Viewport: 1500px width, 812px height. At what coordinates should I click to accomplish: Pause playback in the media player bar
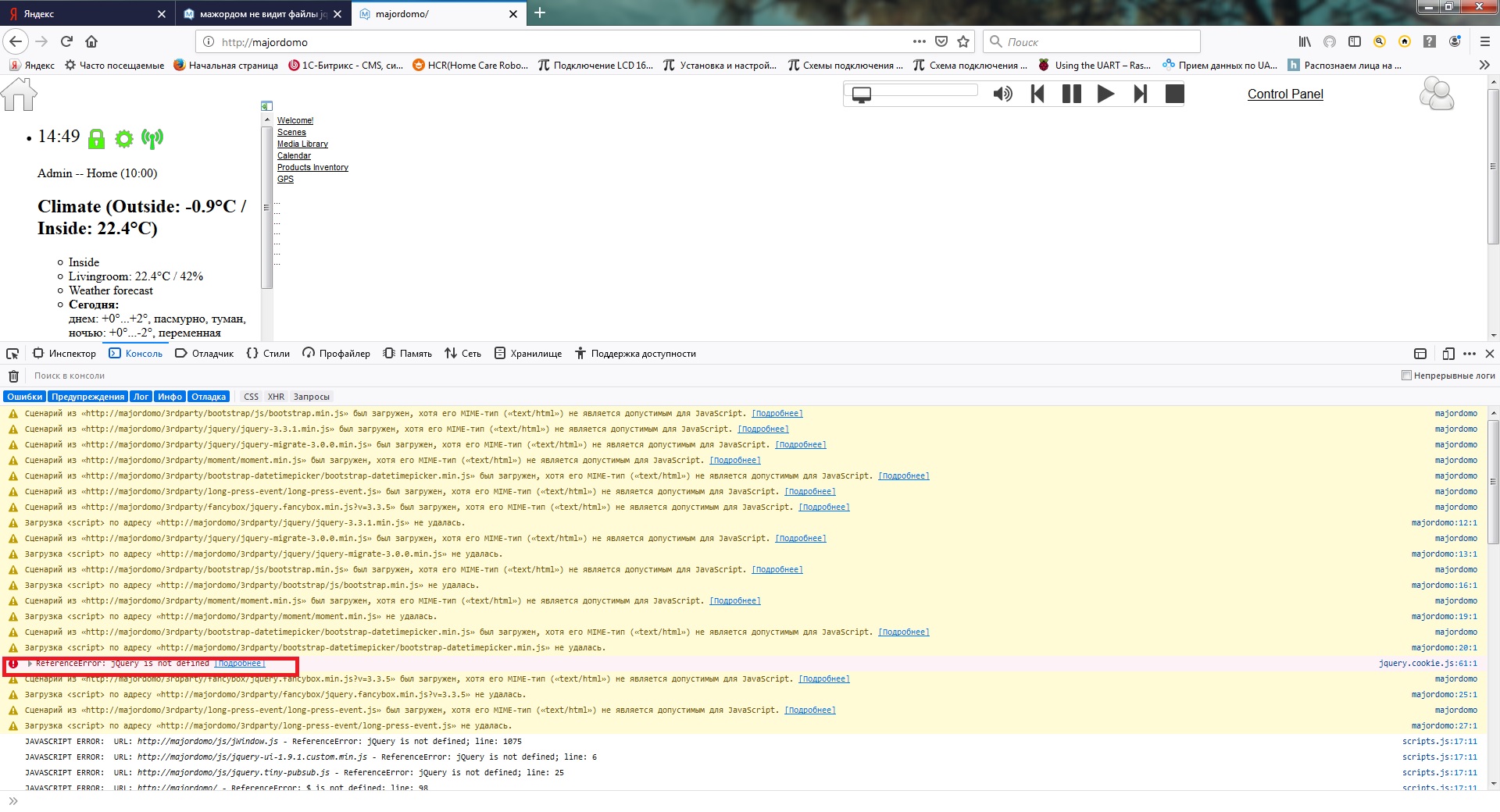(x=1071, y=93)
